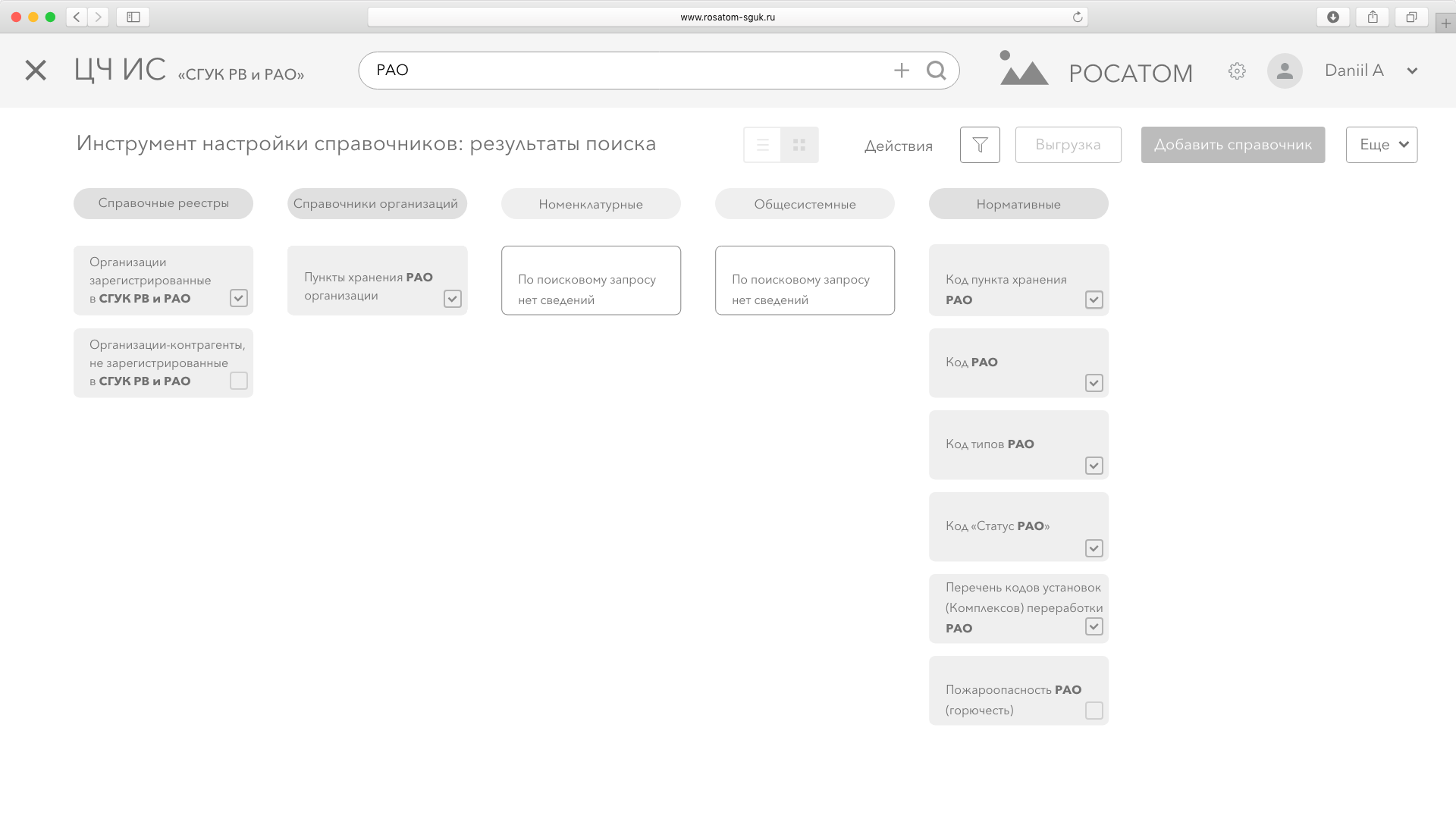Image resolution: width=1456 pixels, height=819 pixels.
Task: Toggle the 'Код РАО' card checkbox
Action: click(x=1094, y=383)
